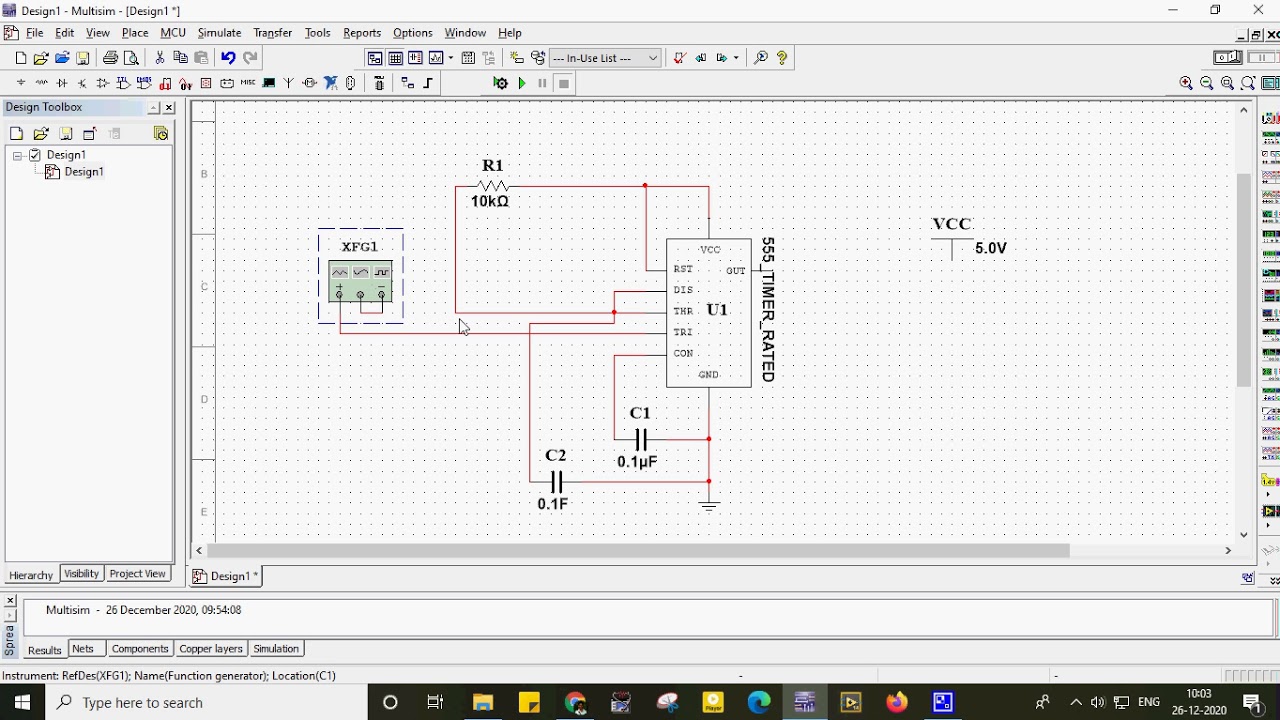Screen dimensions: 1280x720
Task: Switch to the Nets spreadsheet tab
Action: 83,649
